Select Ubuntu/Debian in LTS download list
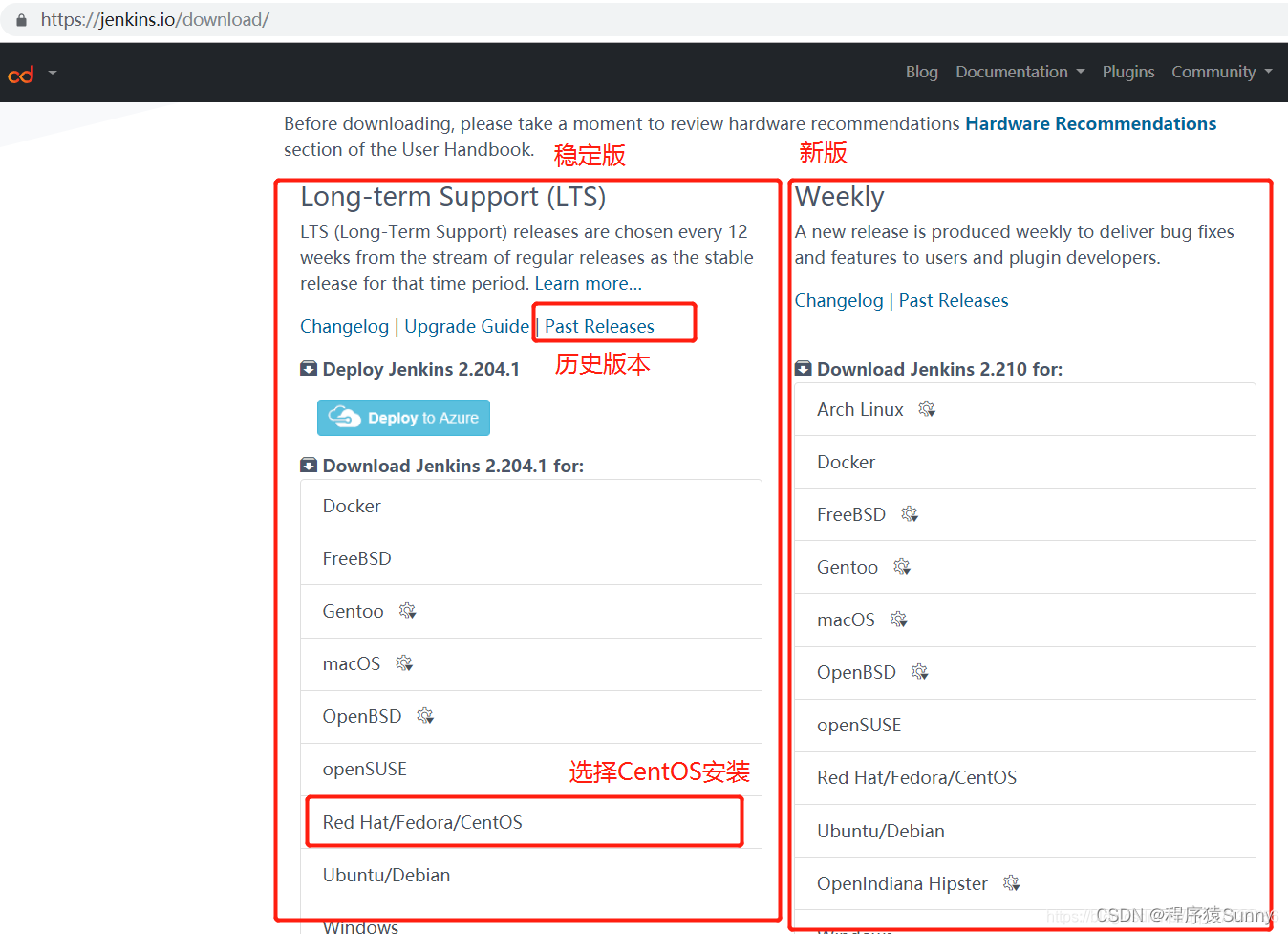 [531, 875]
